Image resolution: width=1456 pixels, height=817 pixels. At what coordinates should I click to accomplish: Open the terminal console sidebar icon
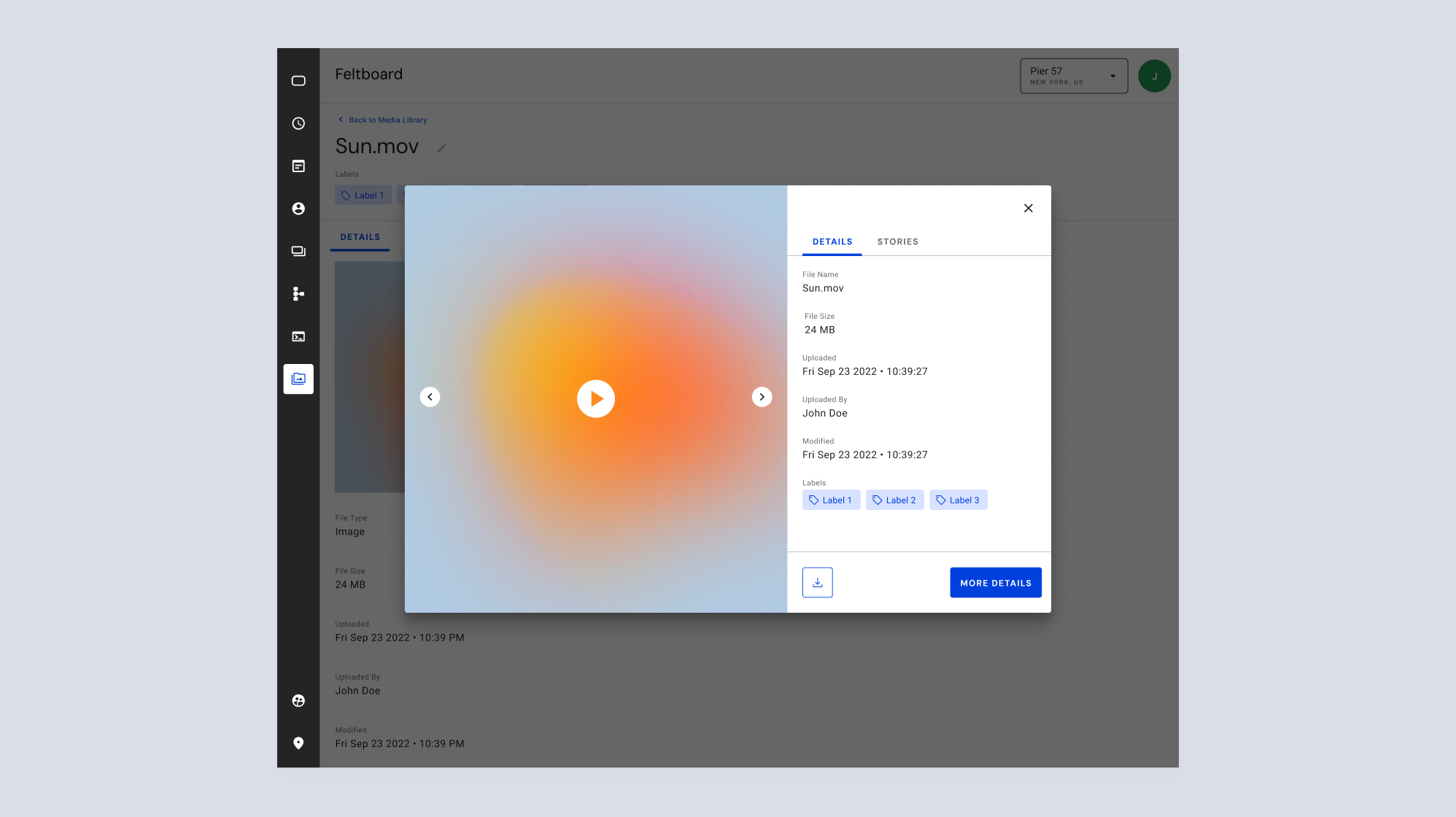click(x=298, y=336)
